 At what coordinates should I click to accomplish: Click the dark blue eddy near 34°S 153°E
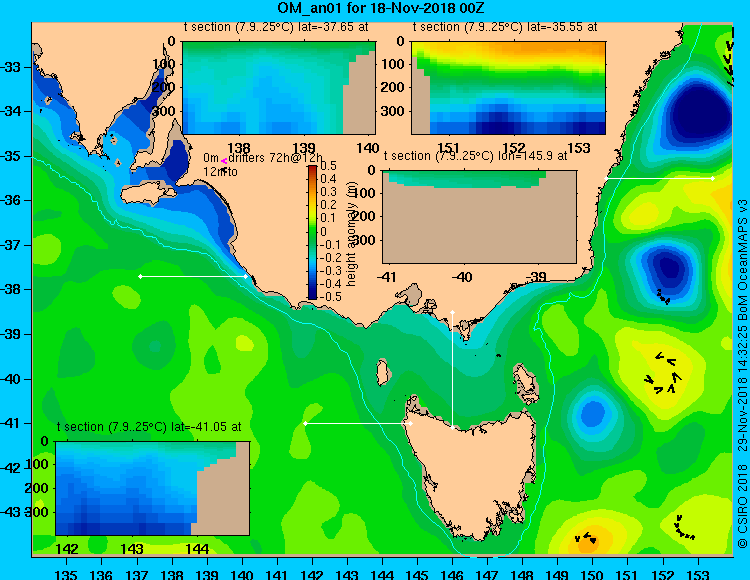click(697, 115)
